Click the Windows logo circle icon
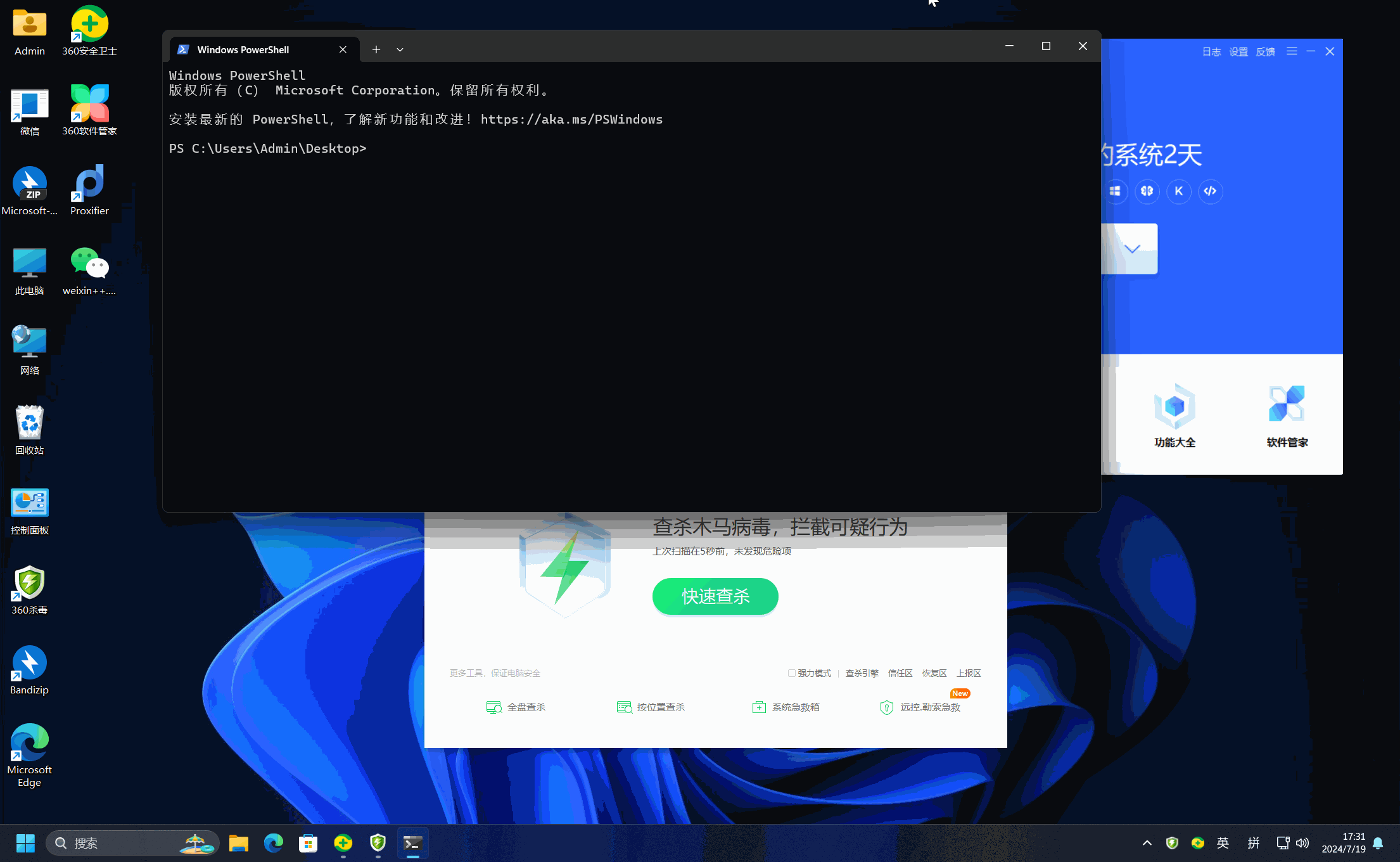Screen dimensions: 1400x862 point(1116,191)
